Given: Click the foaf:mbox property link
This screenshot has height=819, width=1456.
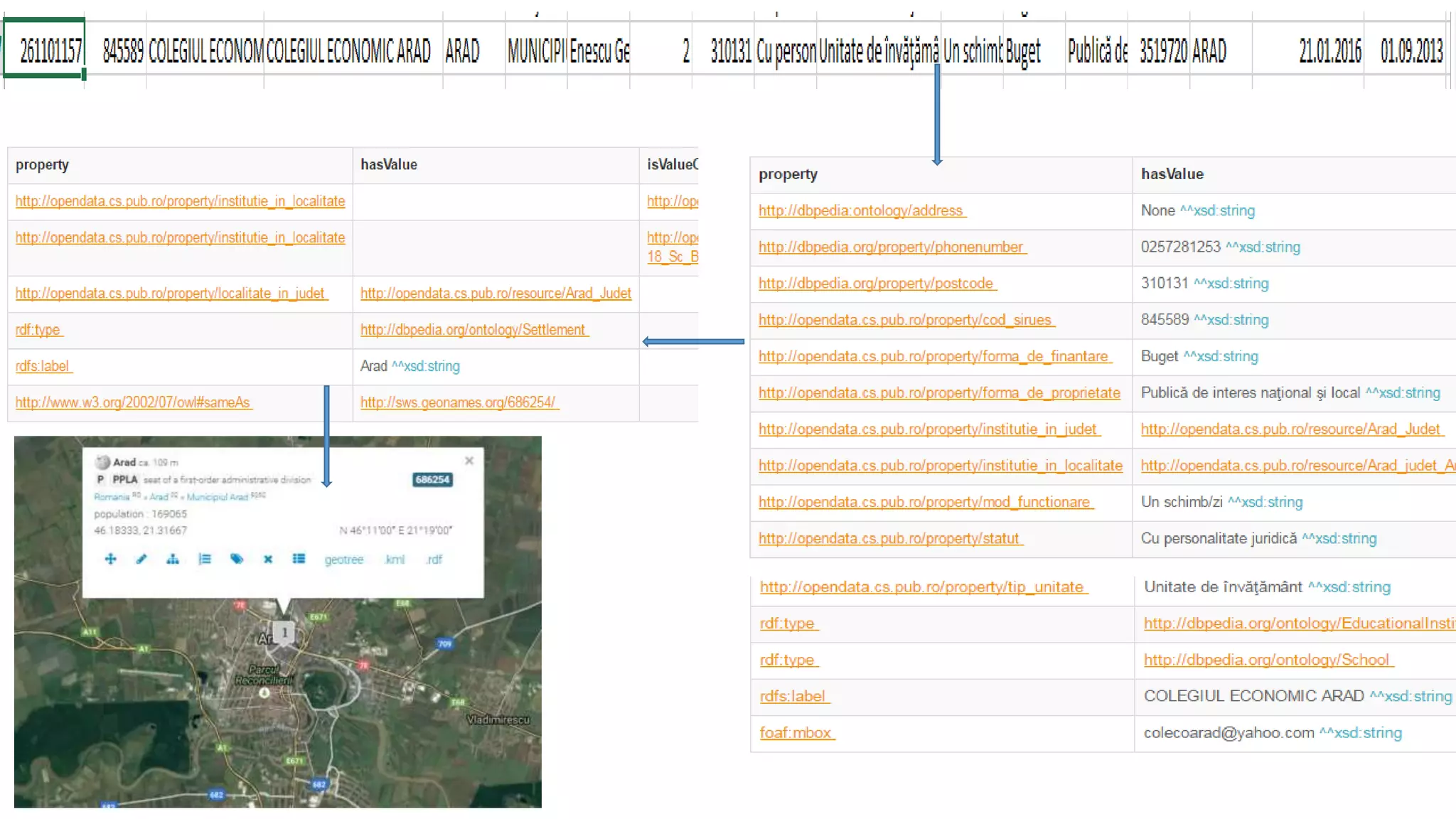Looking at the screenshot, I should pos(796,733).
